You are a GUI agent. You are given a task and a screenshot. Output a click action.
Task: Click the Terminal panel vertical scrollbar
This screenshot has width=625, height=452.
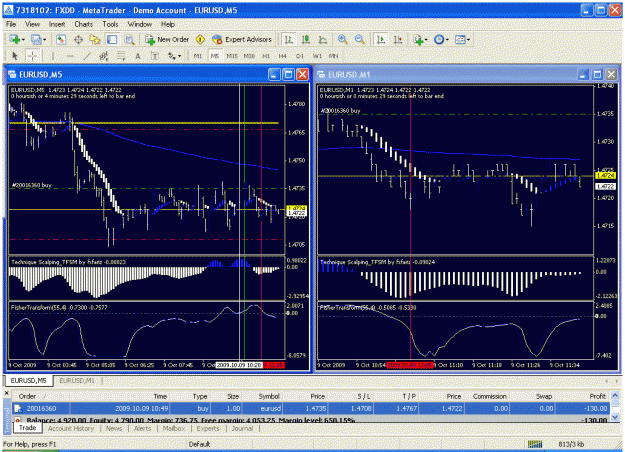pos(615,406)
